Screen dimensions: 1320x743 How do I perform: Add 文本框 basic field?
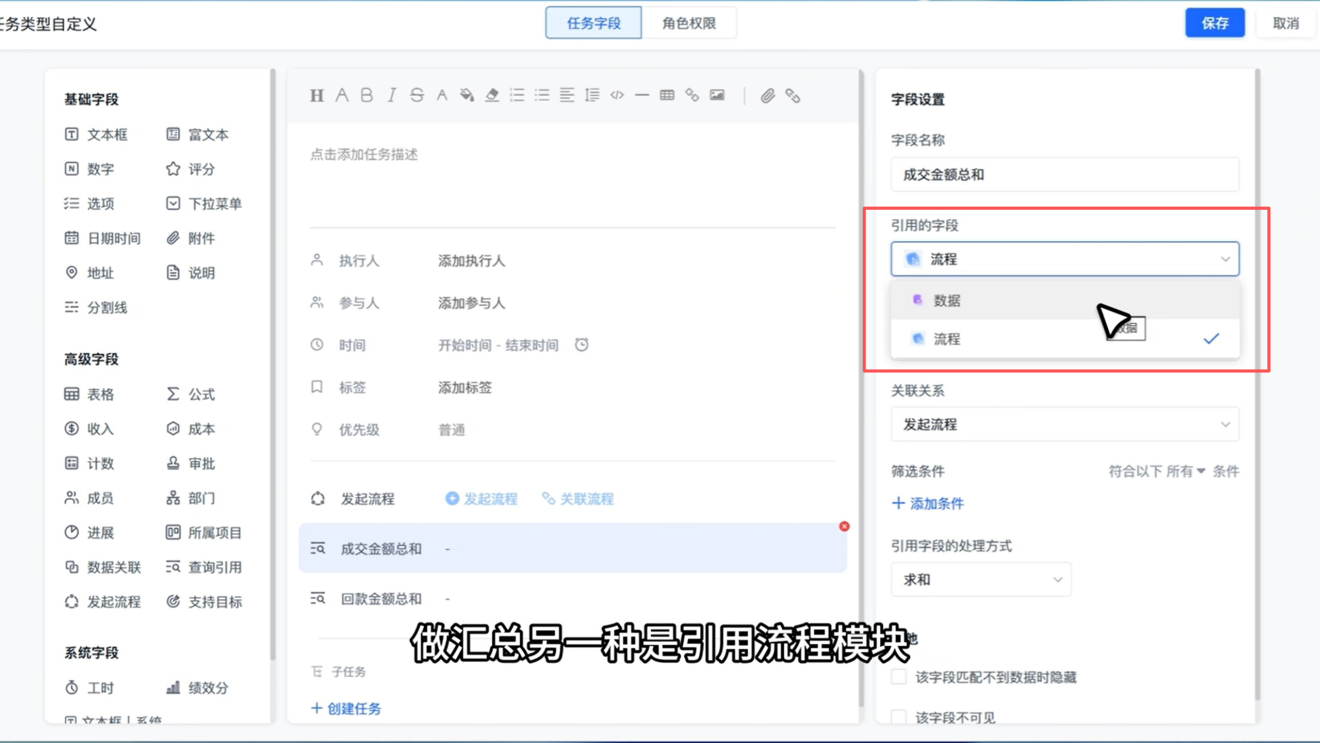96,134
